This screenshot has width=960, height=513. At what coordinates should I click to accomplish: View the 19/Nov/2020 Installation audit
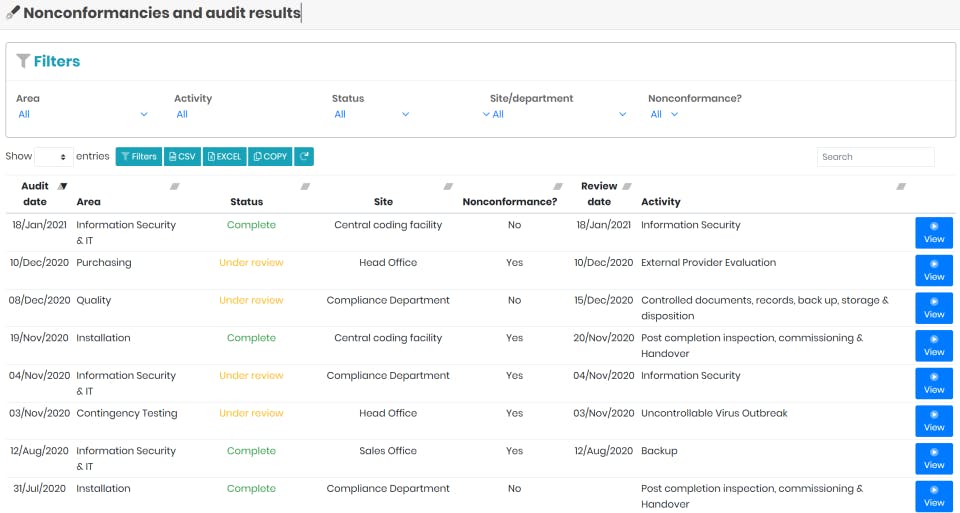(x=934, y=346)
